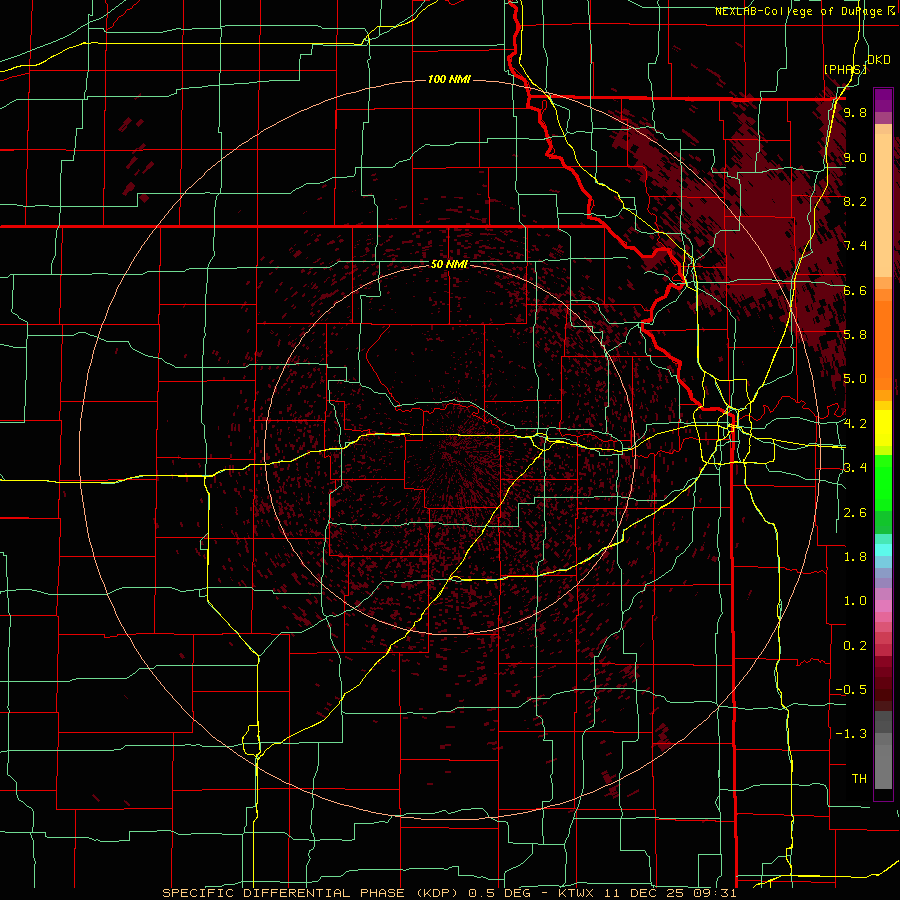Select the 5.8 scale value label

pyautogui.click(x=855, y=335)
